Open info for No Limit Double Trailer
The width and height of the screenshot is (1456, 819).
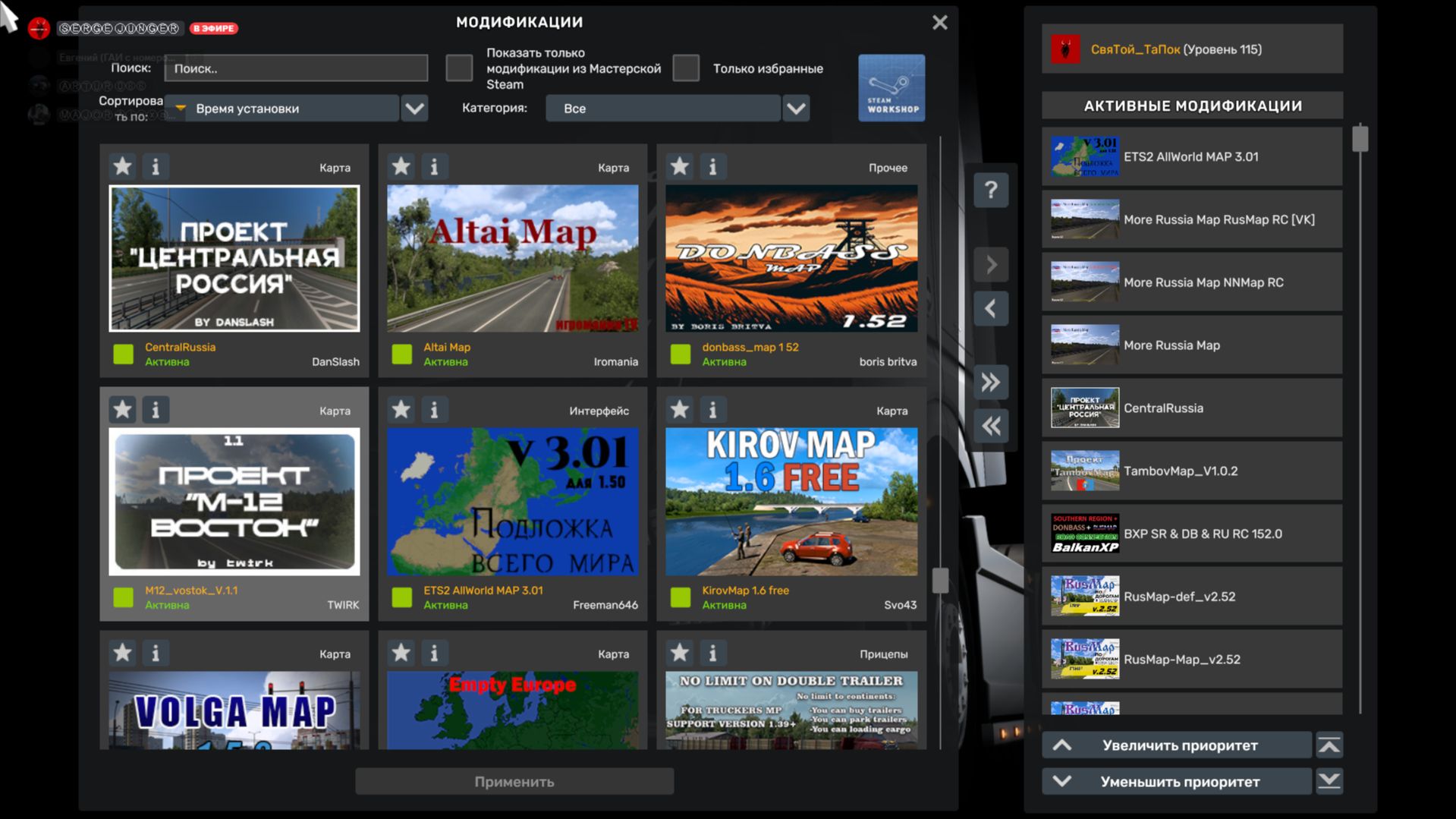tap(712, 653)
